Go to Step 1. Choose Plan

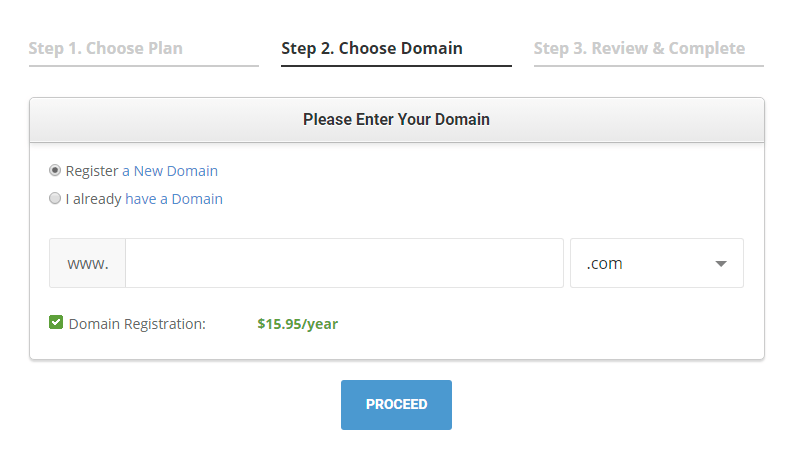[105, 48]
